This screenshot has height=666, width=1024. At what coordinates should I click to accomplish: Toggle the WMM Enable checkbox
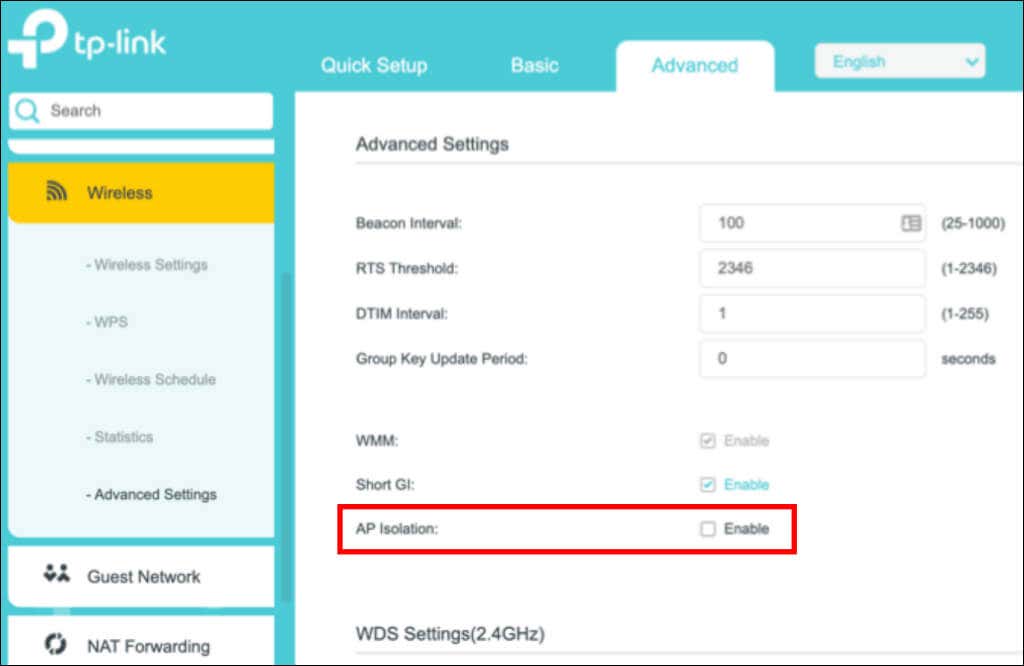pos(708,441)
